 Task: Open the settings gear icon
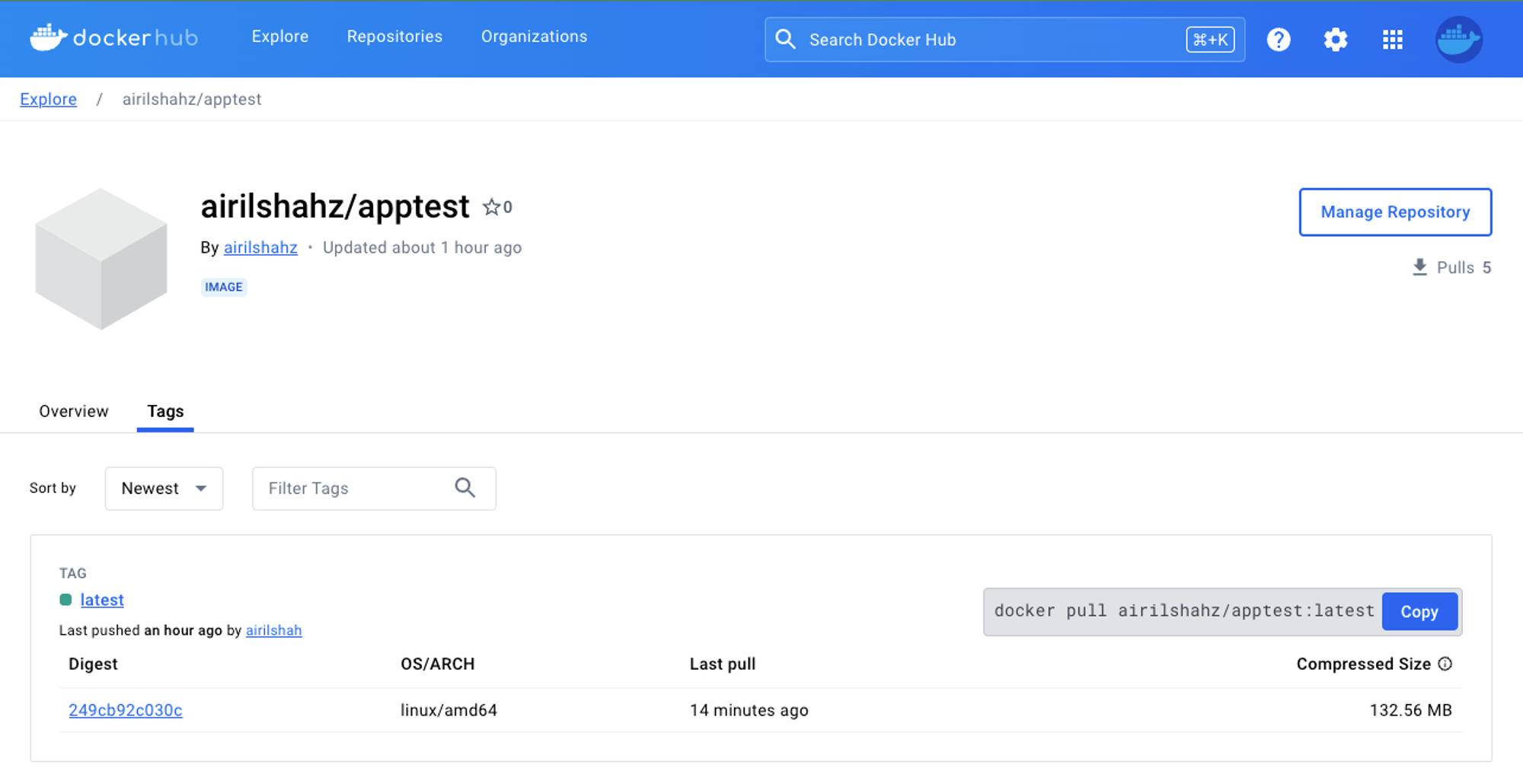point(1336,40)
